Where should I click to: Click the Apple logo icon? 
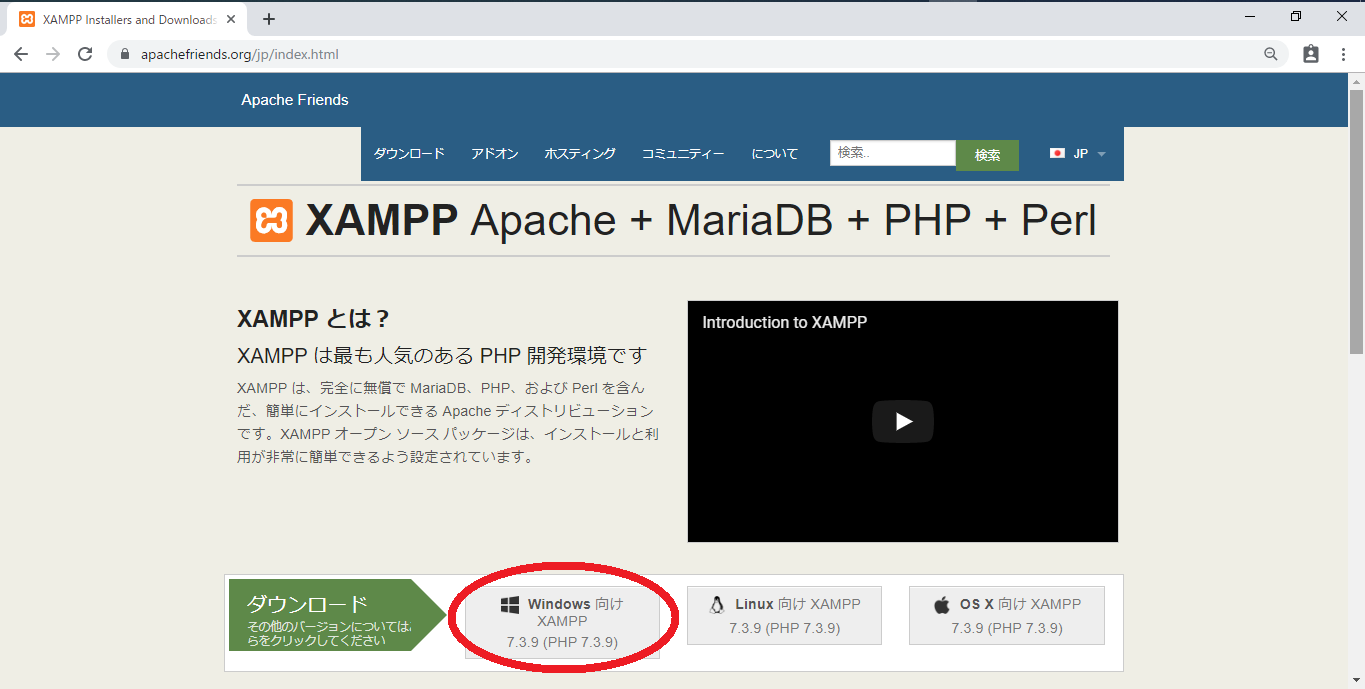click(x=941, y=604)
